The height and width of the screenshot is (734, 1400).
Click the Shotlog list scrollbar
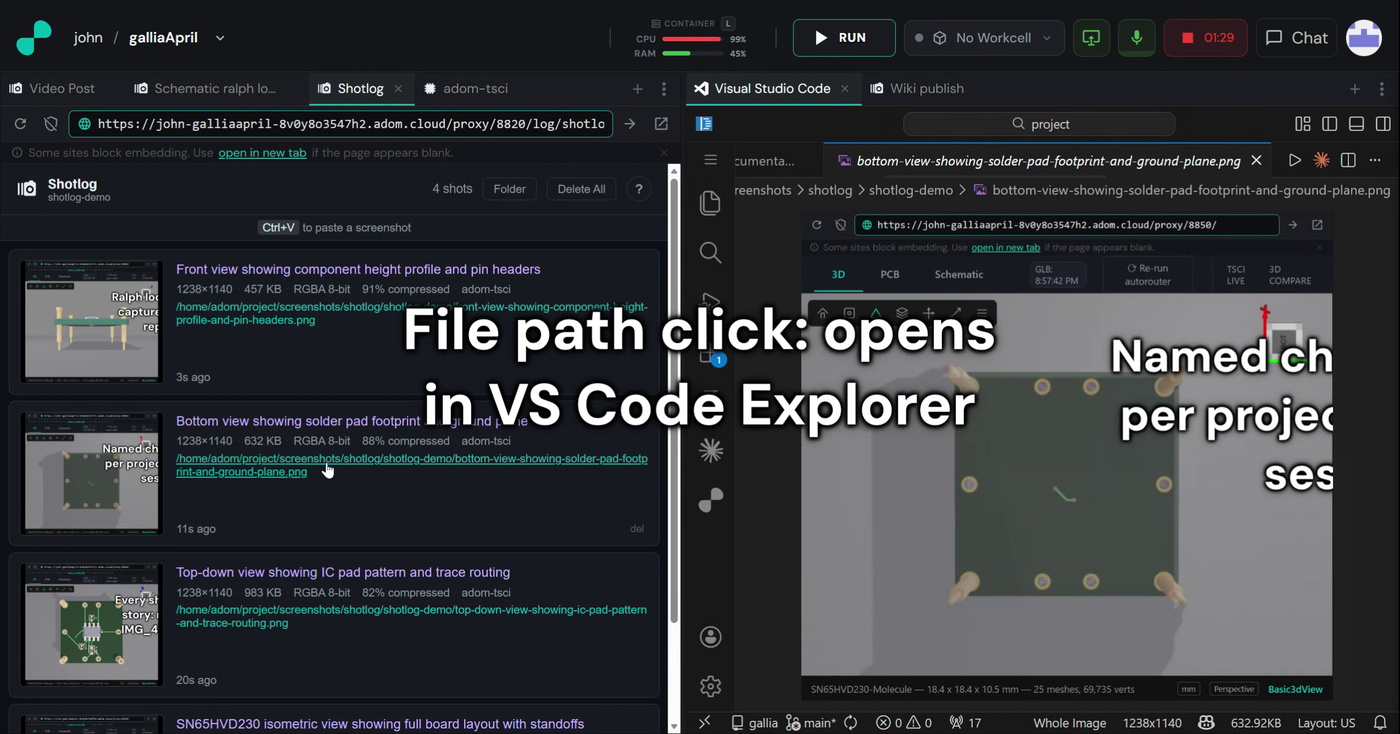click(x=674, y=400)
